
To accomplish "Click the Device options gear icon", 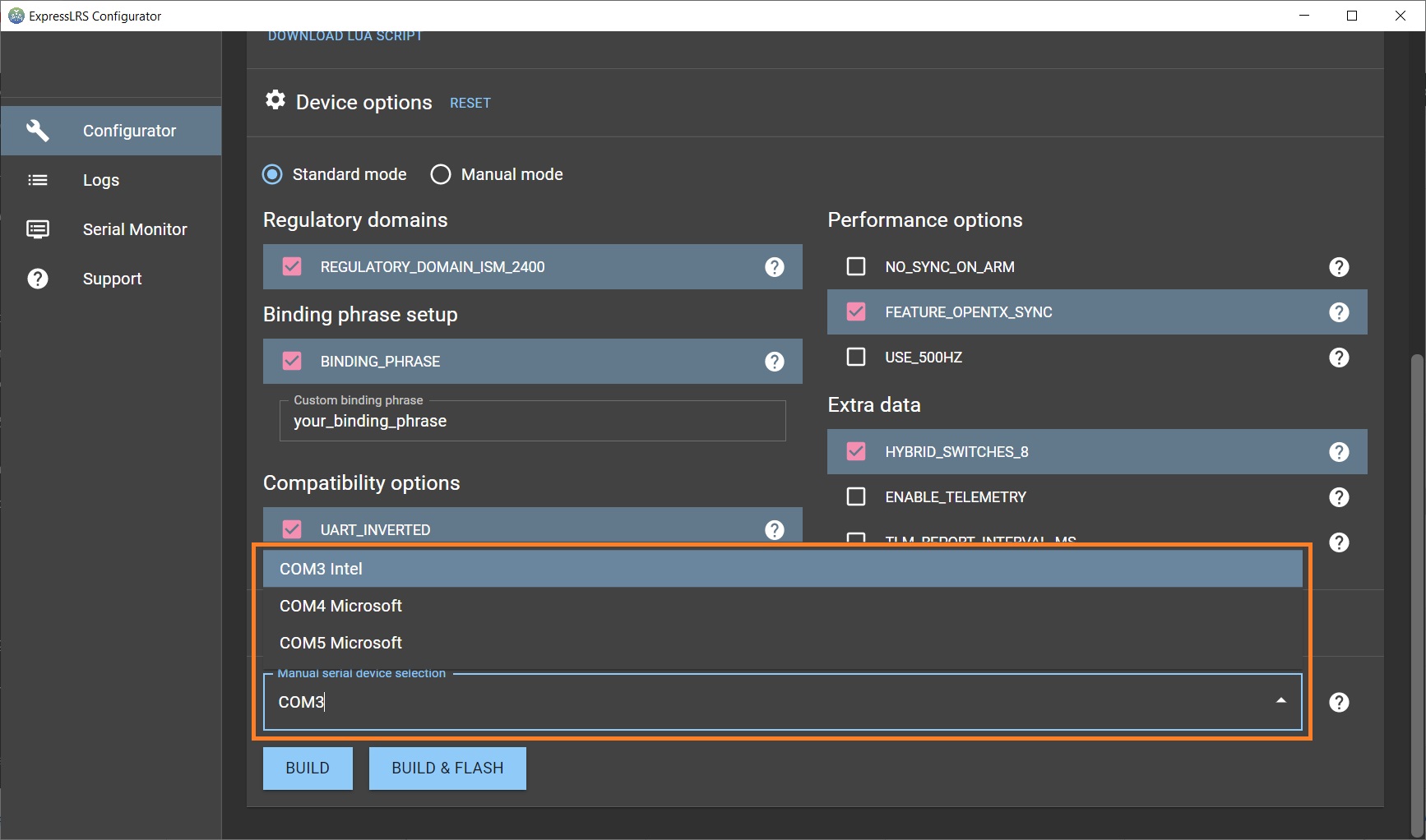I will click(x=275, y=100).
